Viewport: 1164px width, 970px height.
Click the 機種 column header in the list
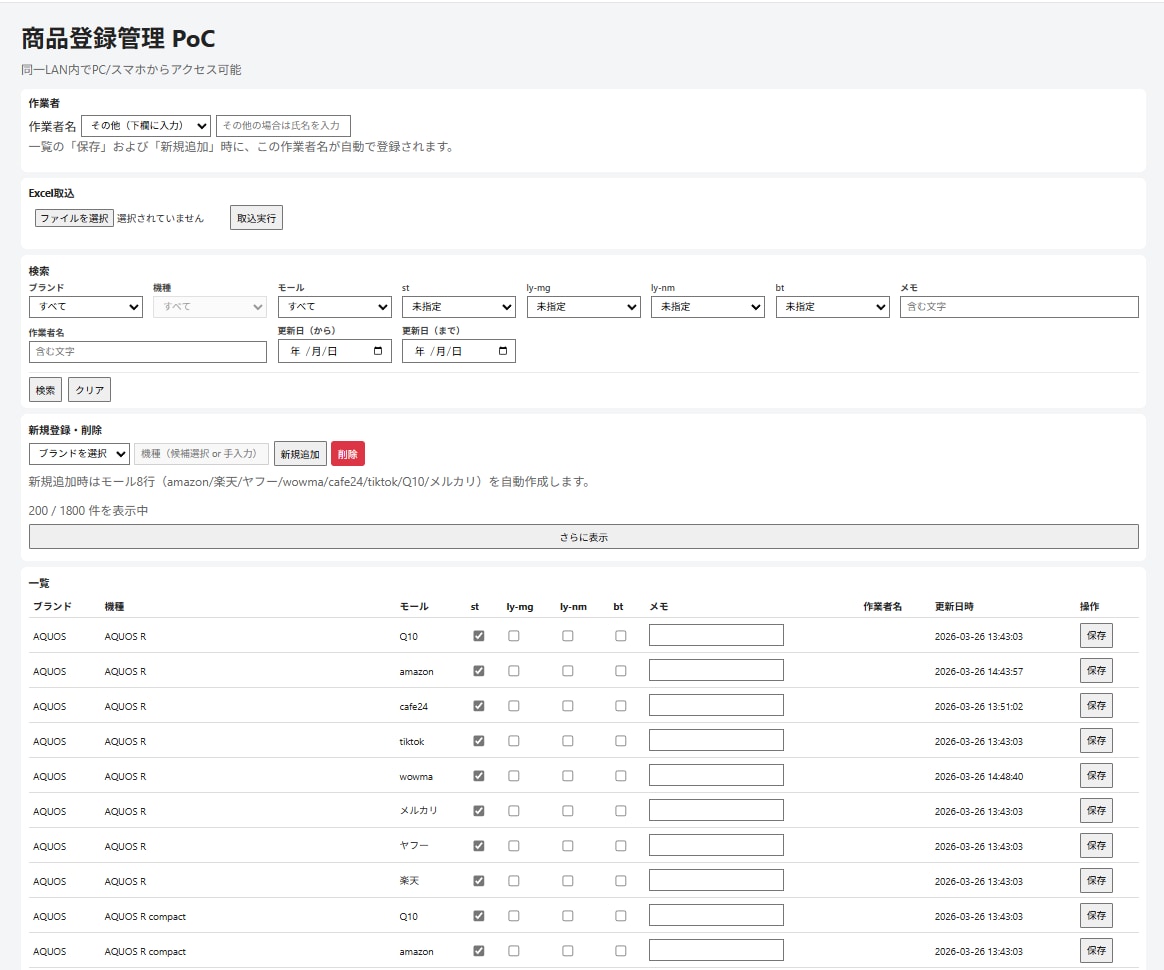pos(114,606)
